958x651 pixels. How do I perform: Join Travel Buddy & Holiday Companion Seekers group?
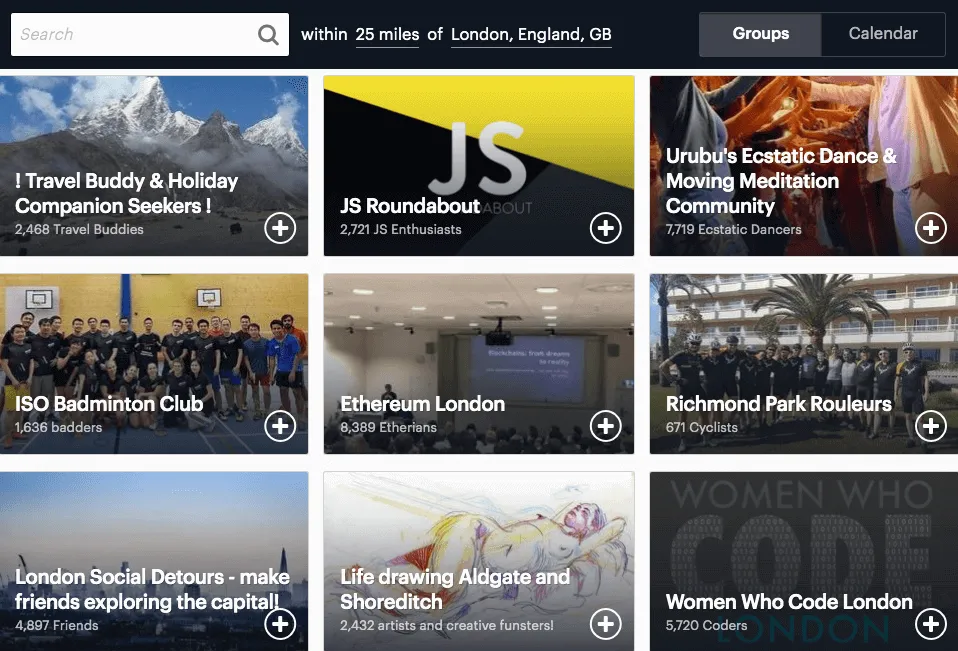point(280,228)
